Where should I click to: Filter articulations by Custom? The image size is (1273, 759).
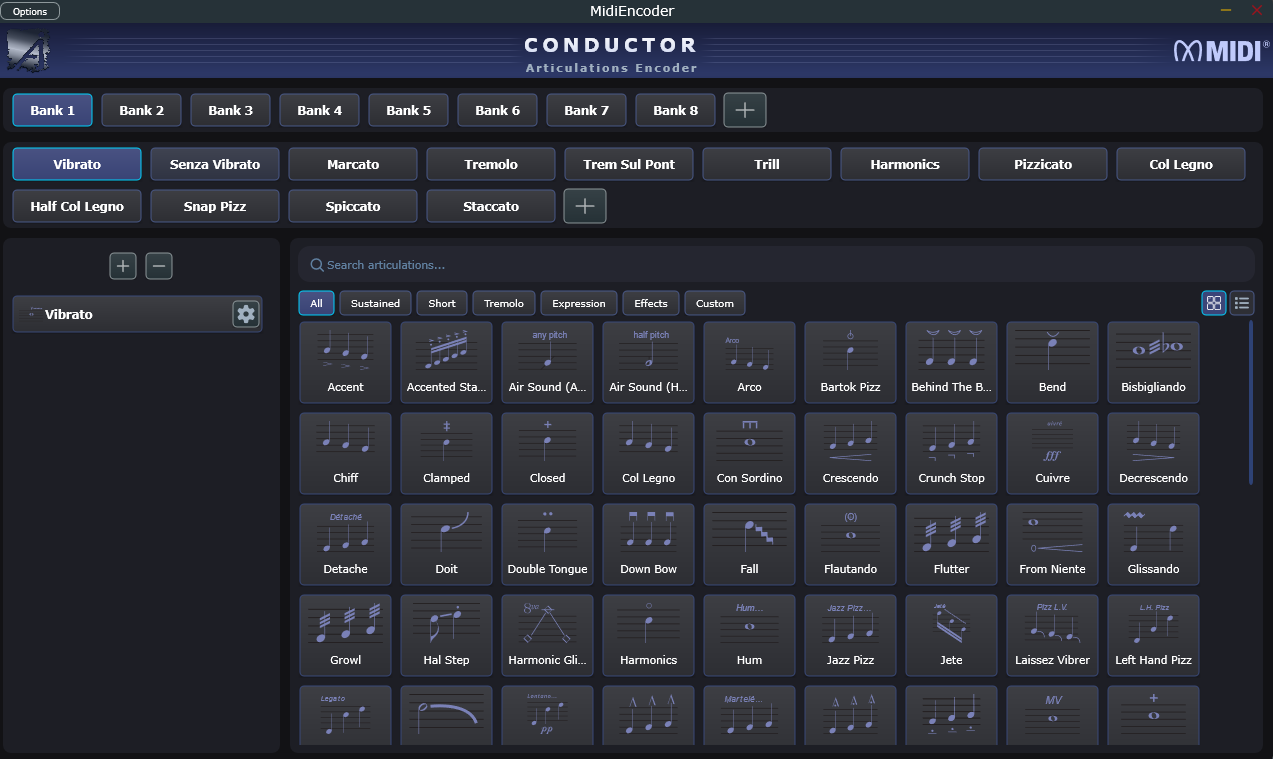coord(715,303)
